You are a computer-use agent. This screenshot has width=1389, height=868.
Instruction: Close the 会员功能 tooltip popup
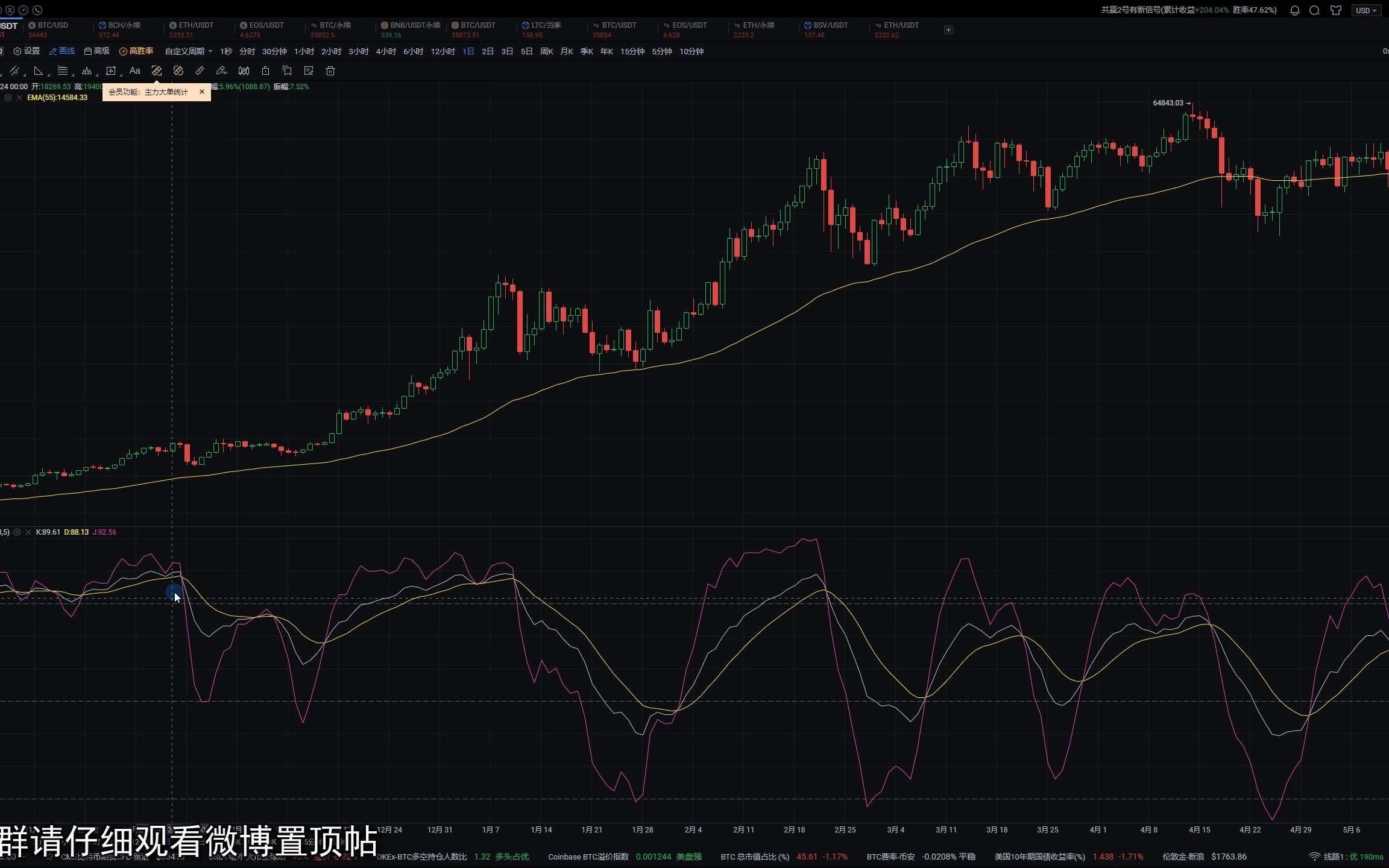(x=201, y=92)
